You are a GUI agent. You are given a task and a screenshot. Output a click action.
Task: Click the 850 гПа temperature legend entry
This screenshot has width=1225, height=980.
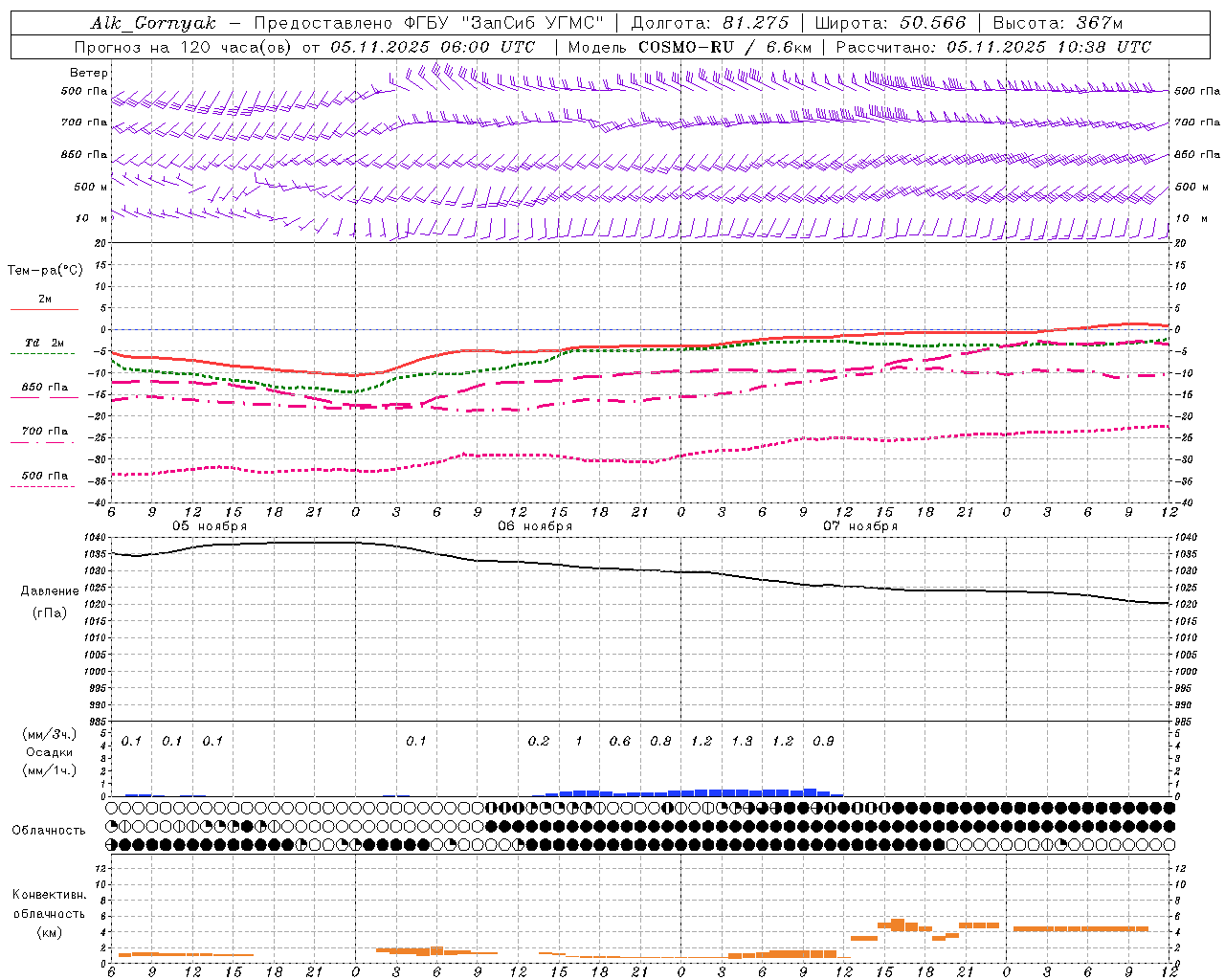point(44,390)
